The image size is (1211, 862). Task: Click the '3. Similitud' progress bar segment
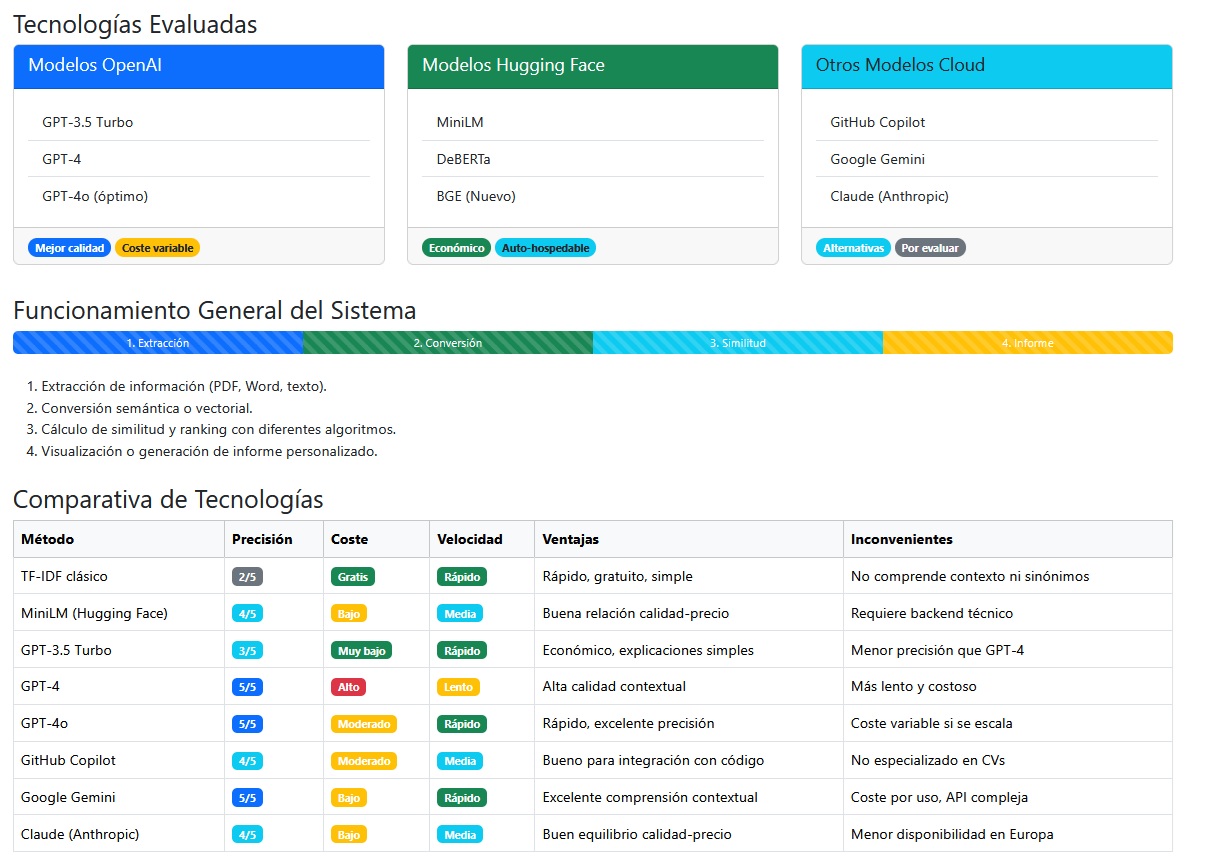738,343
